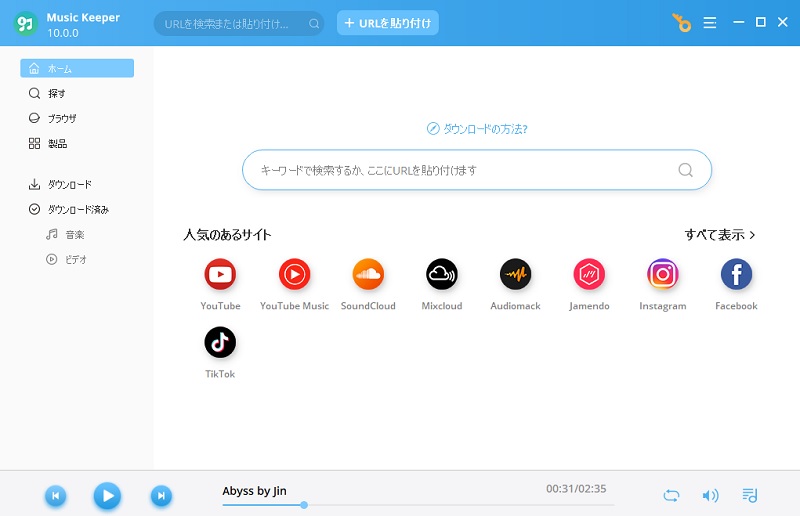Click the orange key registration icon
This screenshot has height=516, width=800.
pyautogui.click(x=681, y=23)
